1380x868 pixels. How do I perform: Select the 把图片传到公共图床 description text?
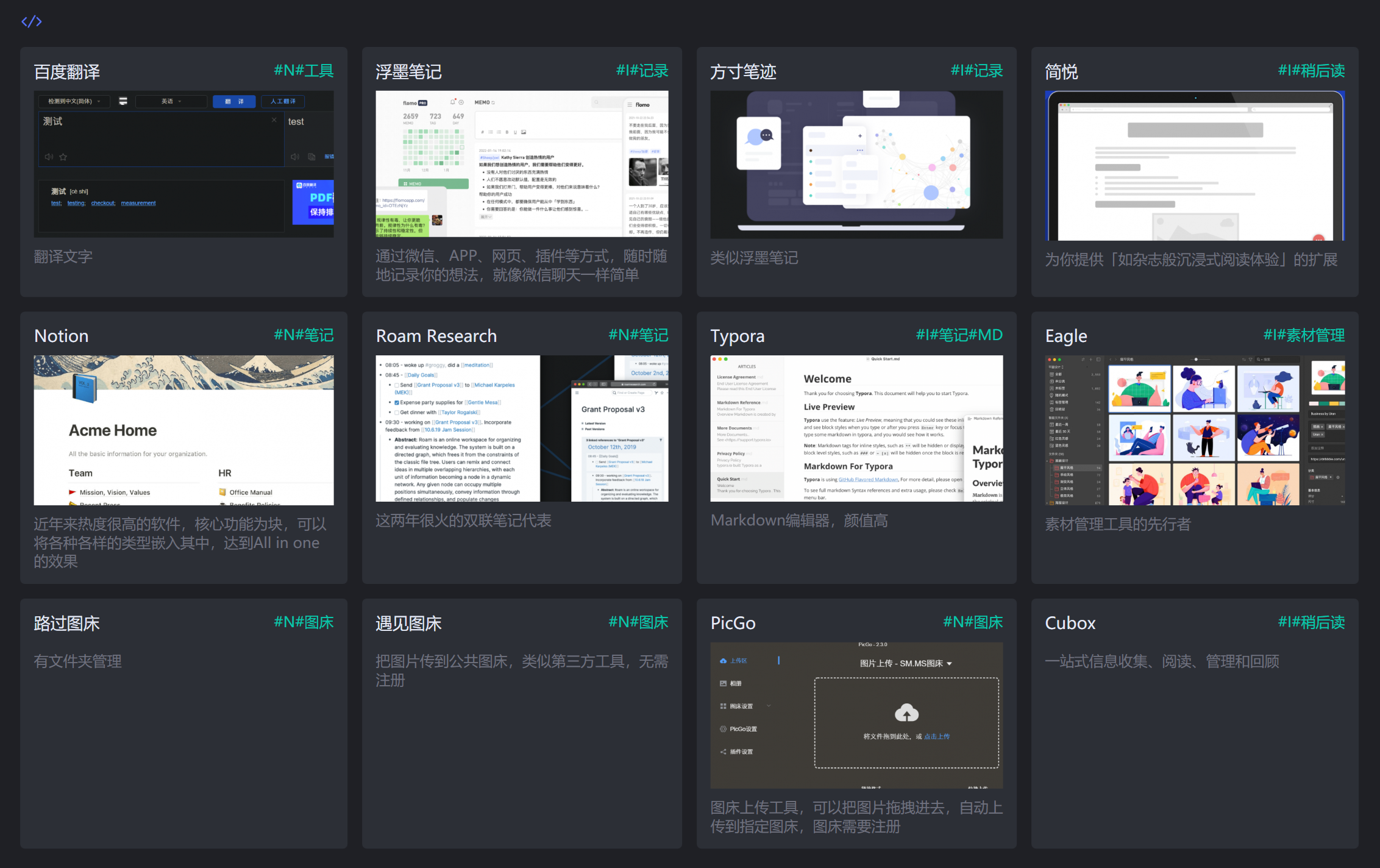(x=522, y=671)
